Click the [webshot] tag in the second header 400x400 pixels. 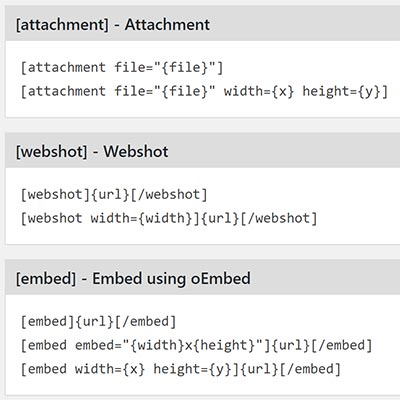[x=52, y=152]
